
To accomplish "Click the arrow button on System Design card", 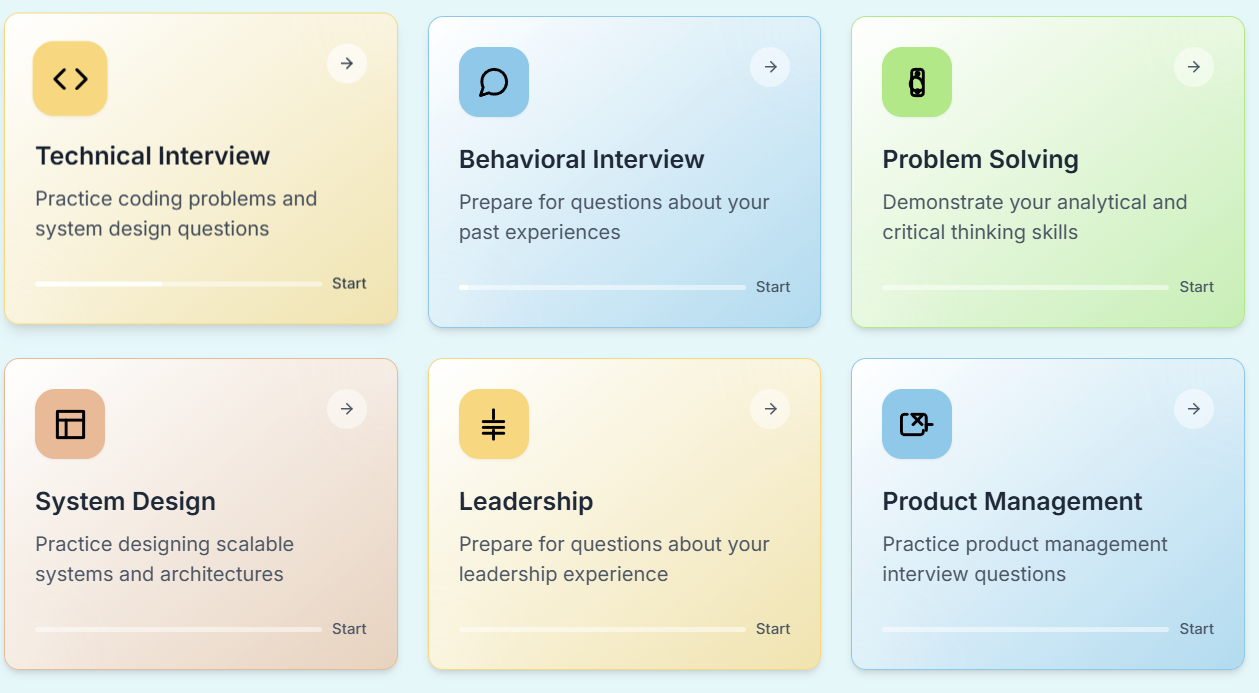I will 346,408.
